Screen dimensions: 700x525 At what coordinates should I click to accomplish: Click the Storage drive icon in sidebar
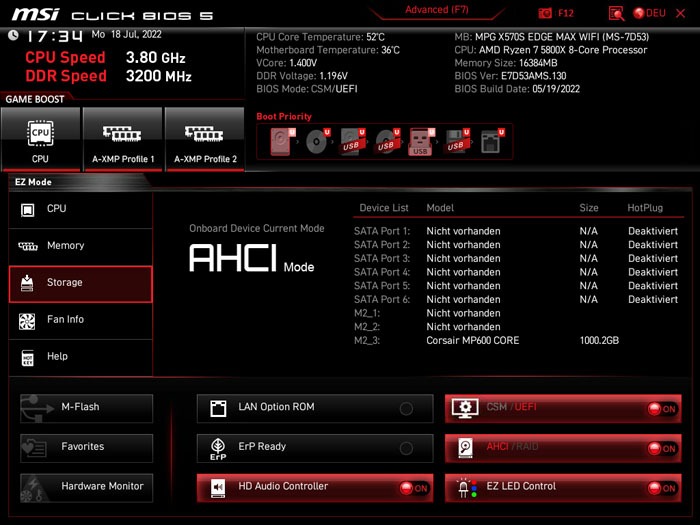pos(27,283)
